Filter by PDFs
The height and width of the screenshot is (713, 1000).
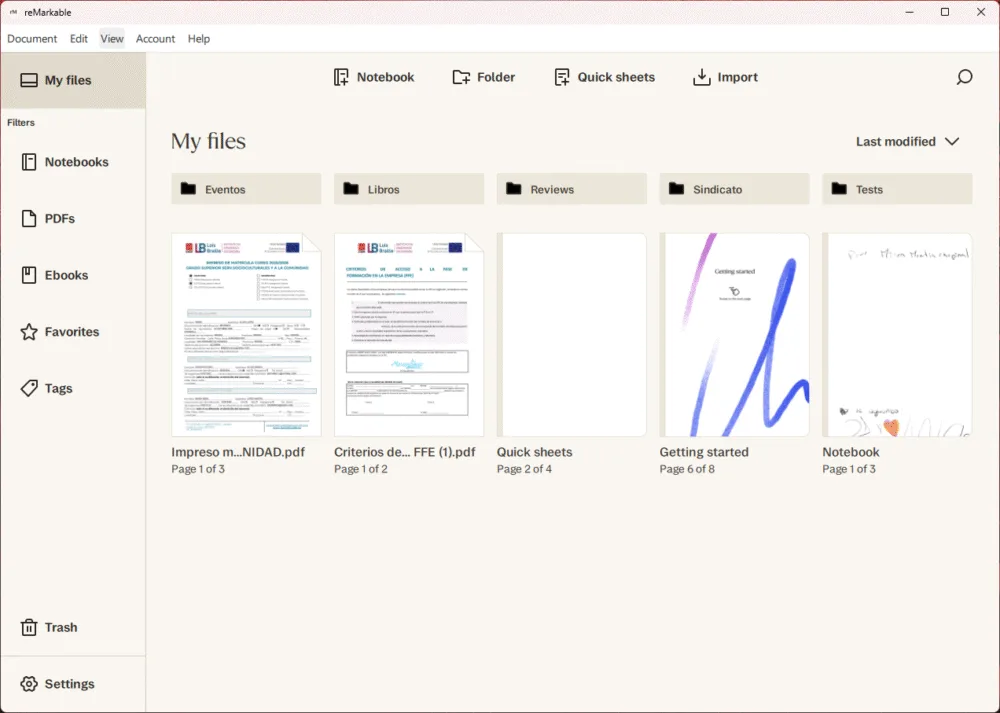[73, 219]
